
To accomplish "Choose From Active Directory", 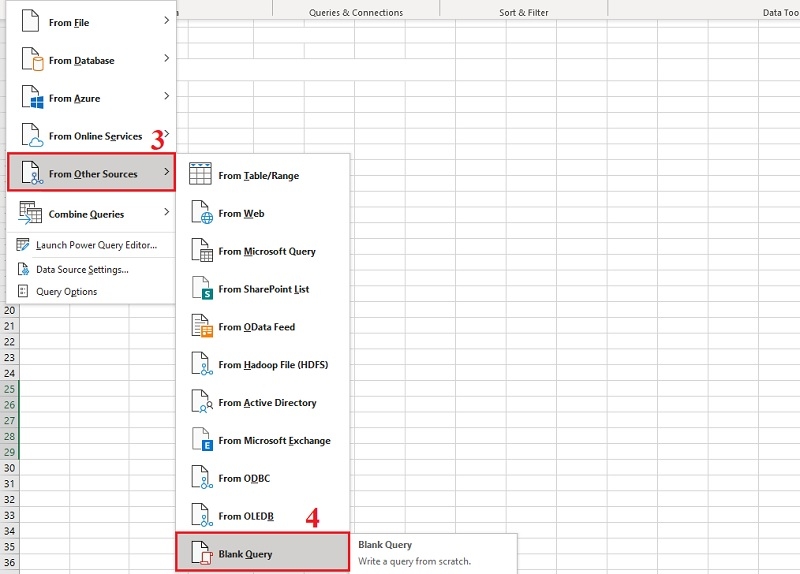I will point(263,402).
